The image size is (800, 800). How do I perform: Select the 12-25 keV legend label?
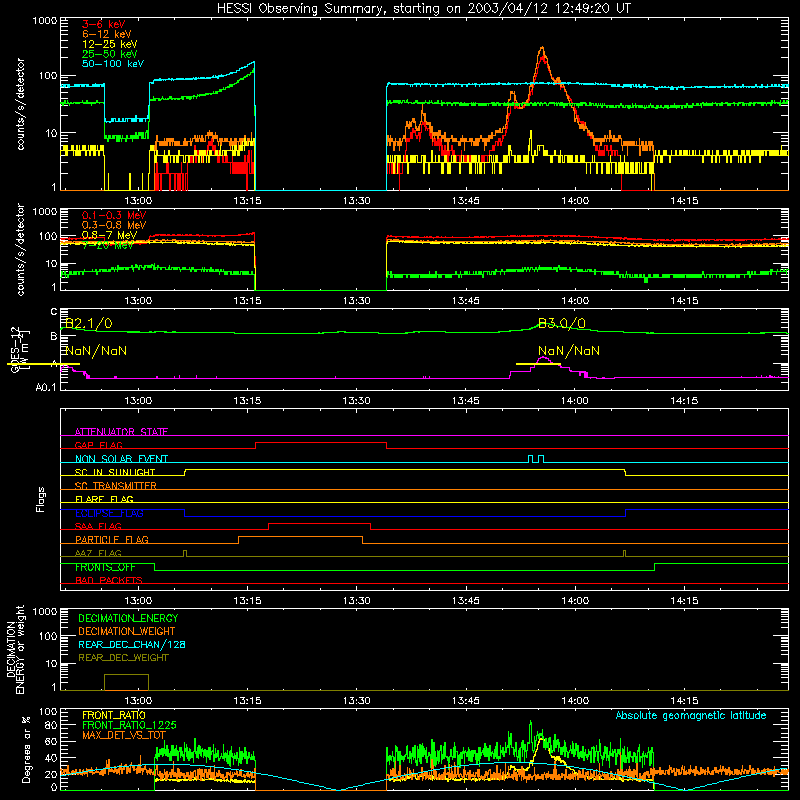coord(110,44)
